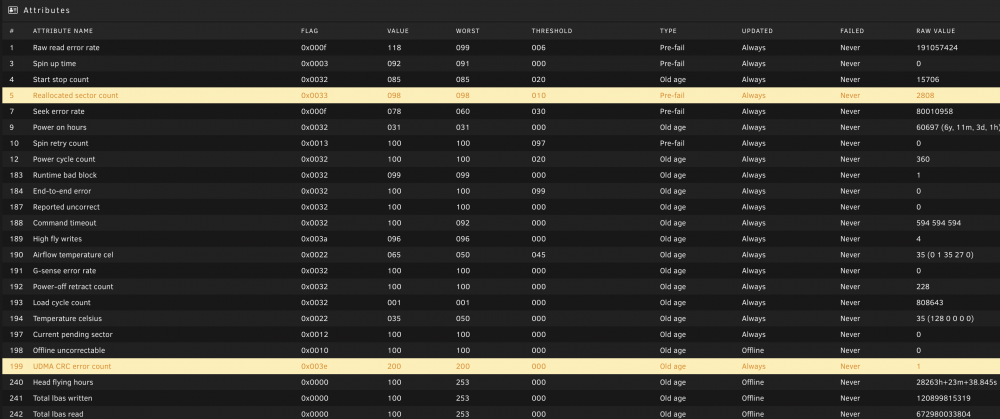Select the Raw read error rate row
Image resolution: width=1000 pixels, height=419 pixels.
coord(500,48)
